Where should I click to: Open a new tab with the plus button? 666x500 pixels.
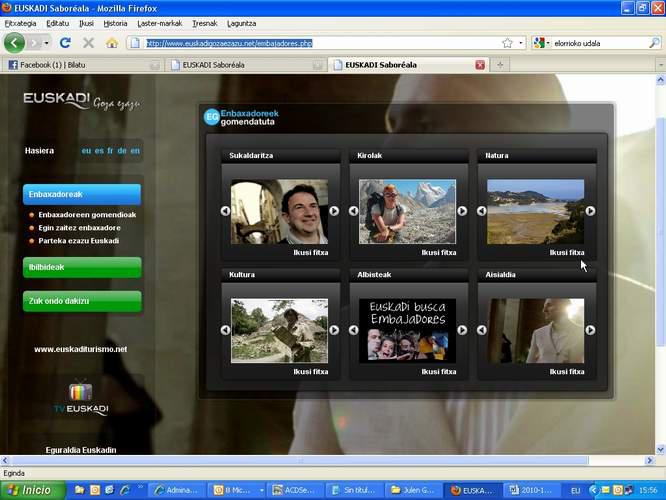coord(500,65)
